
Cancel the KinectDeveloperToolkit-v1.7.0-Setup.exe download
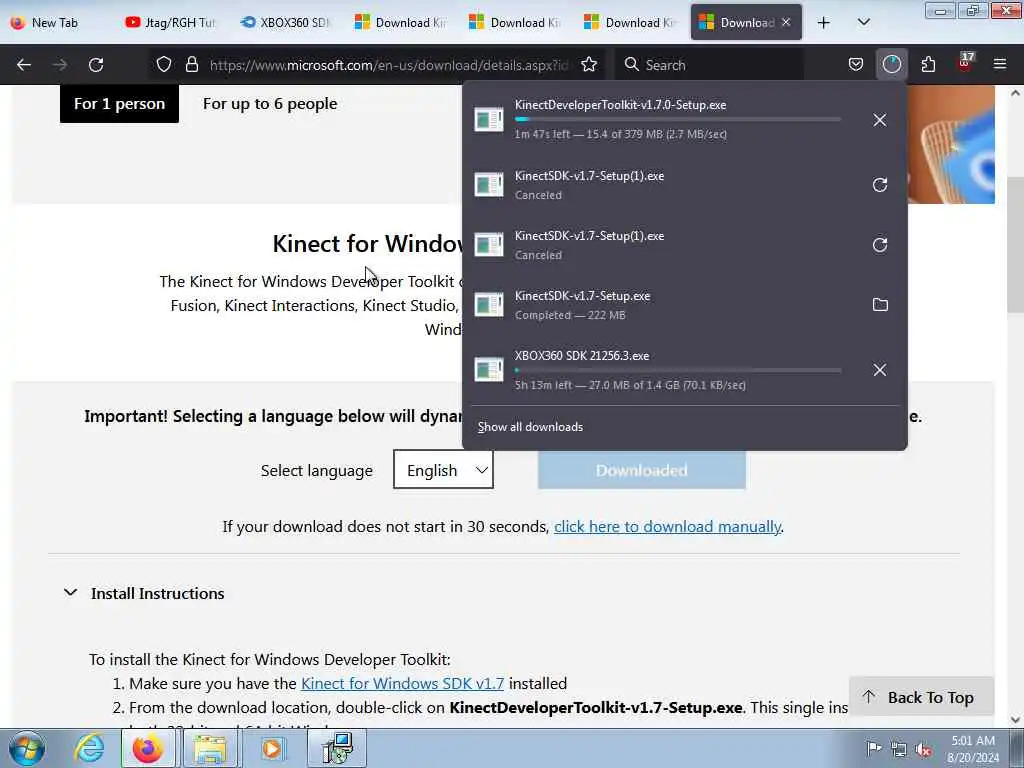tap(880, 120)
